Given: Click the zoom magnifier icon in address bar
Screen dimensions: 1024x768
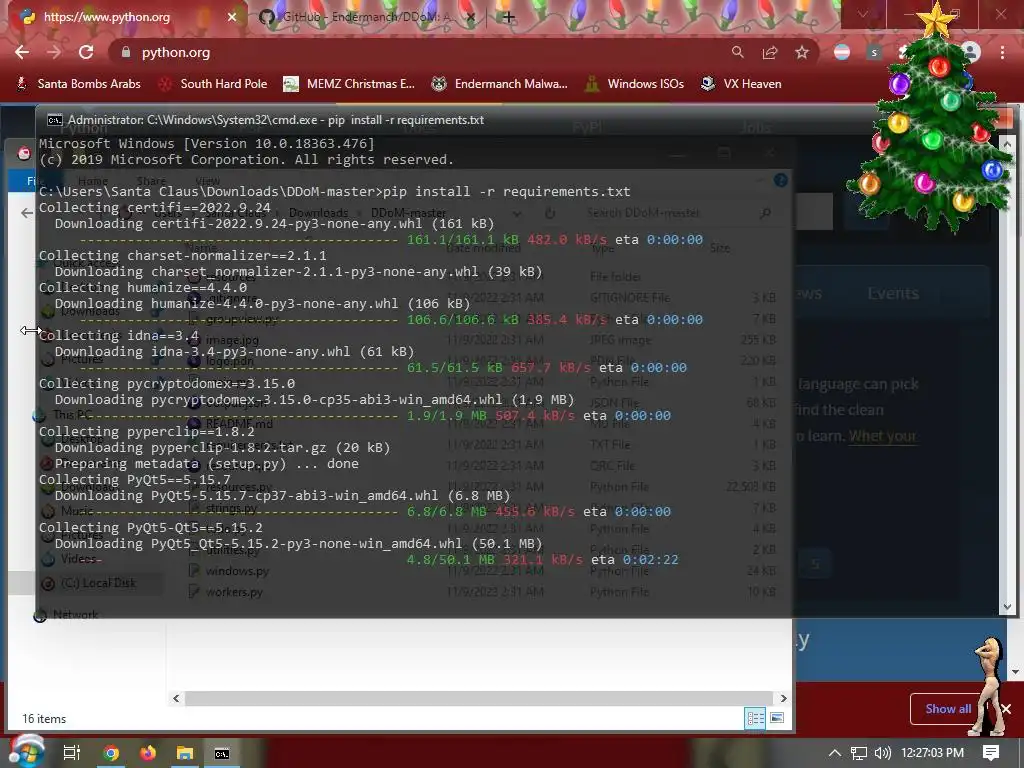Looking at the screenshot, I should coord(737,52).
